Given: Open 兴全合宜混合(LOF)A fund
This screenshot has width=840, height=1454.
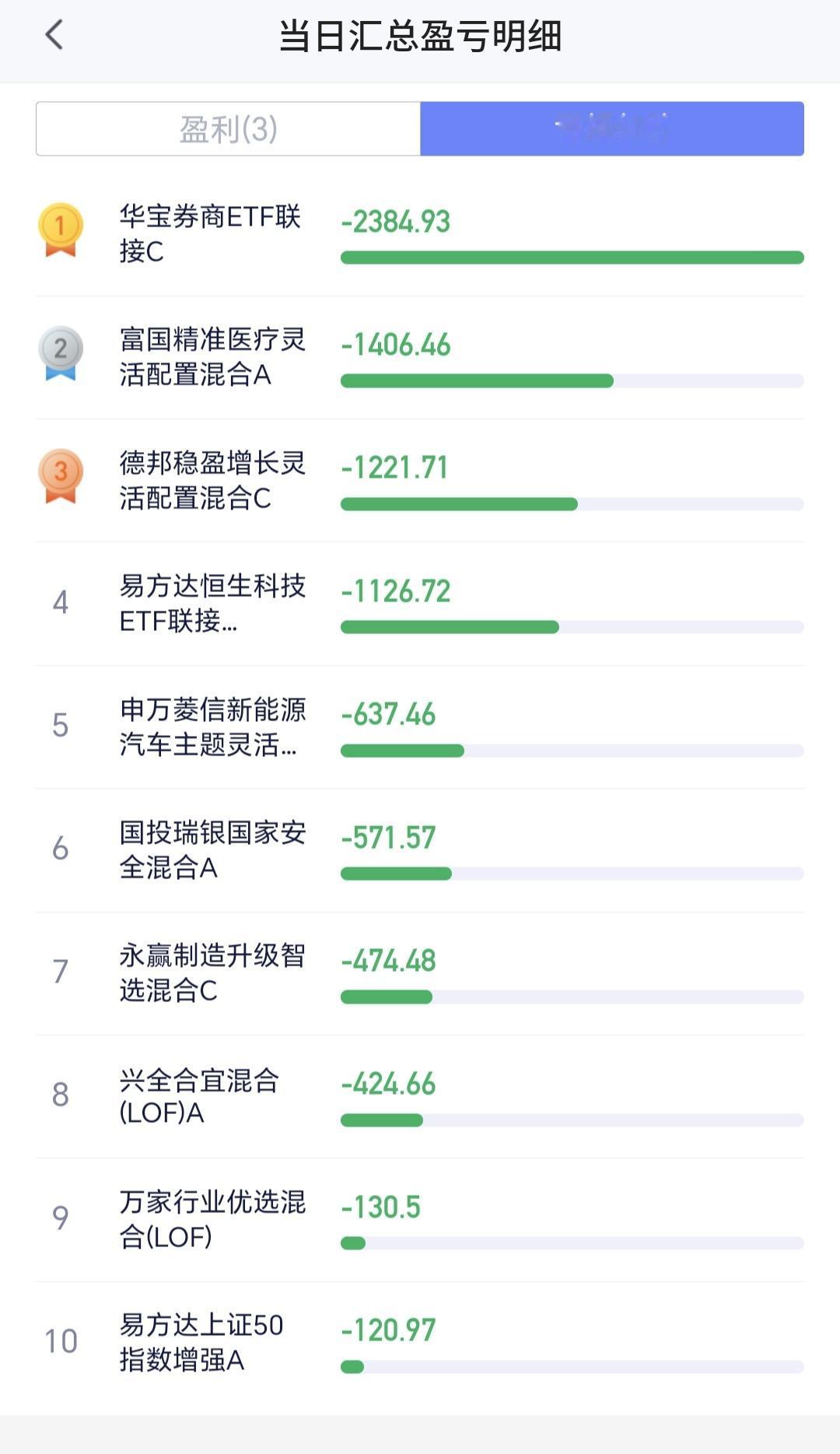Looking at the screenshot, I should point(420,1096).
